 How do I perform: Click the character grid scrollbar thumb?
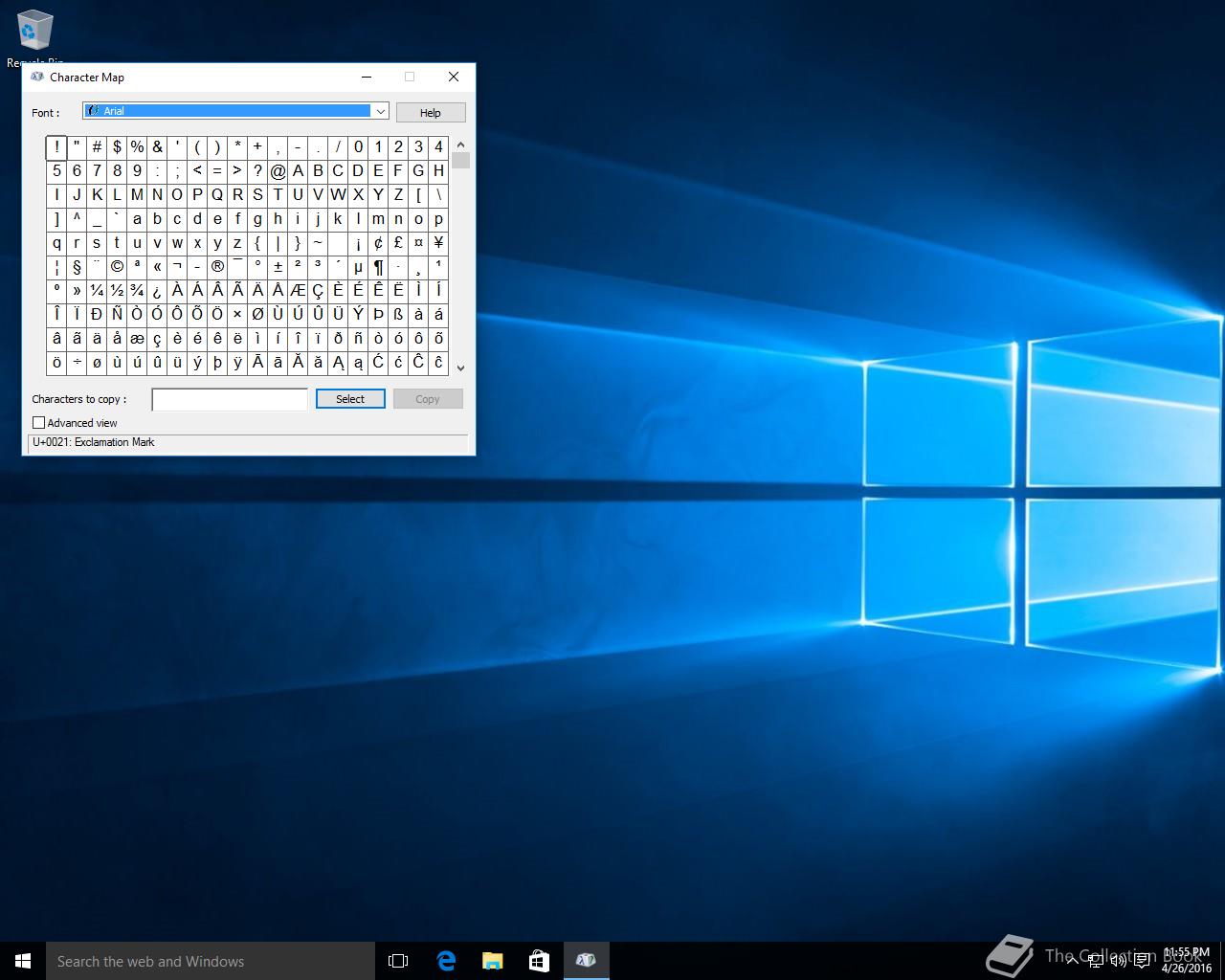coord(460,160)
